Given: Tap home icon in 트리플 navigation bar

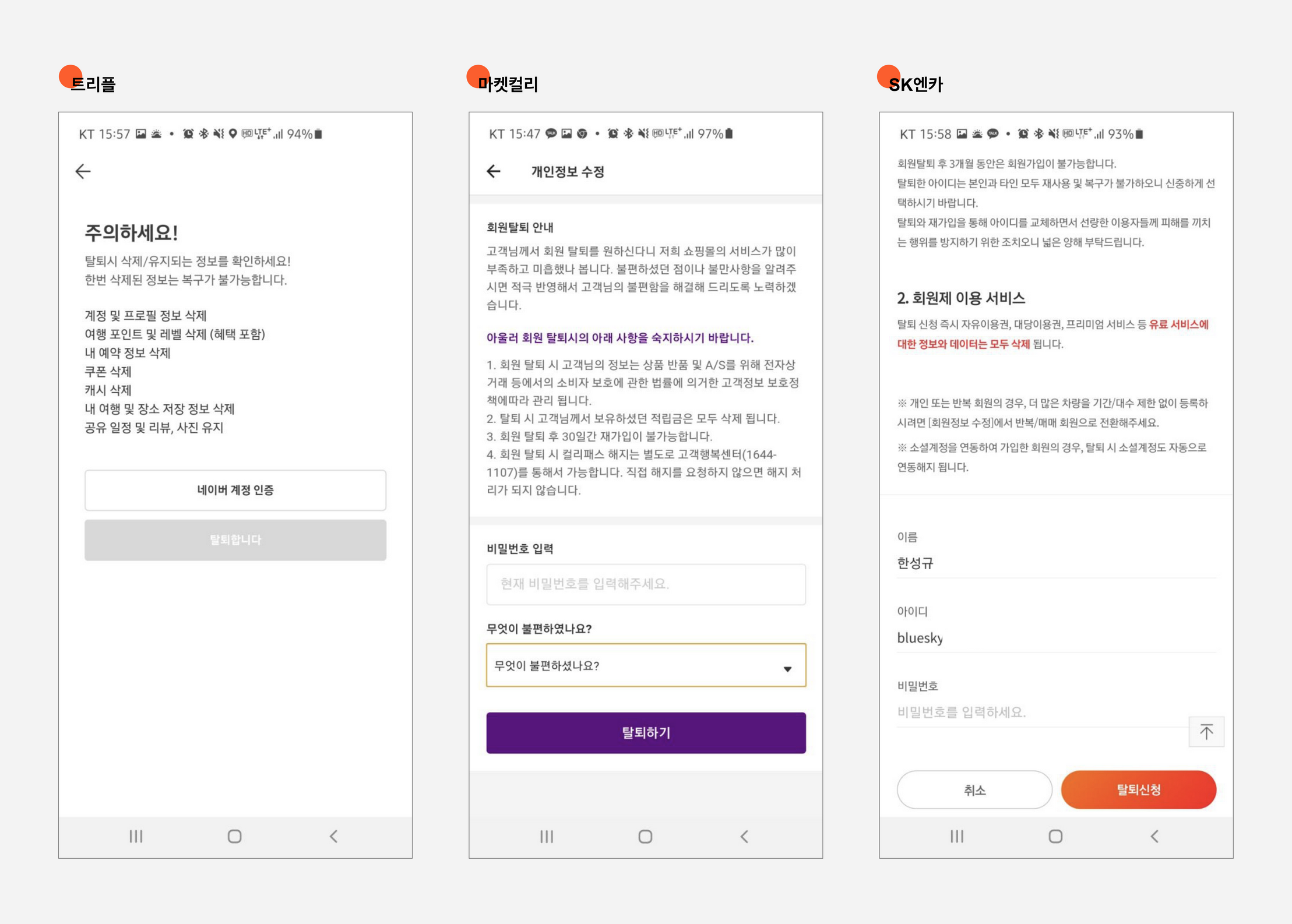Looking at the screenshot, I should [x=235, y=837].
